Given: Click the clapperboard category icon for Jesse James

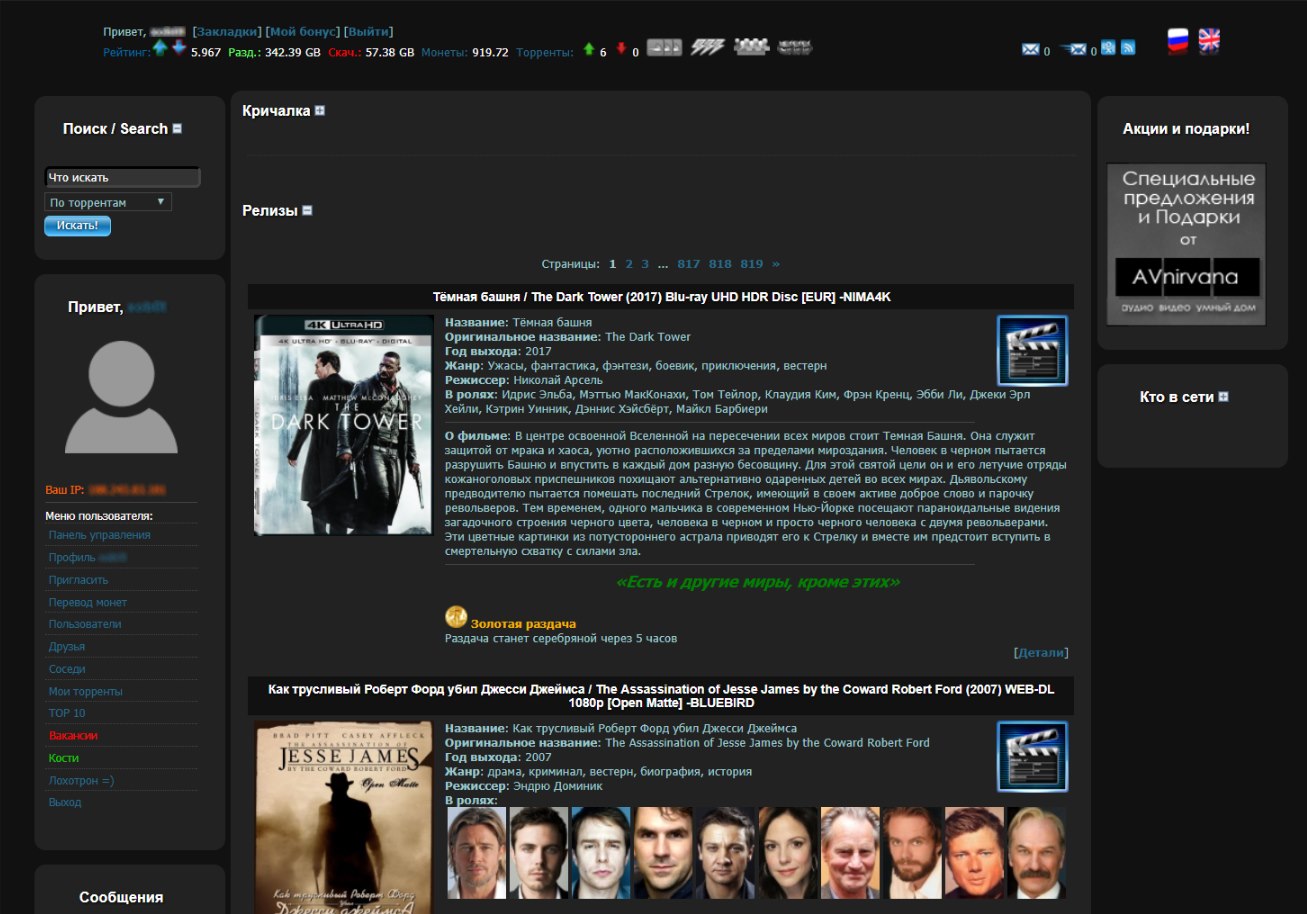Looking at the screenshot, I should tap(1032, 757).
